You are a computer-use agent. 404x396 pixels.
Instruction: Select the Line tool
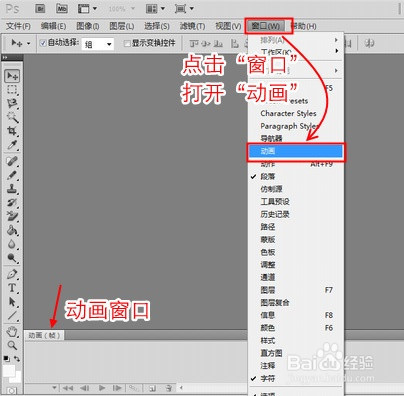[x=12, y=315]
